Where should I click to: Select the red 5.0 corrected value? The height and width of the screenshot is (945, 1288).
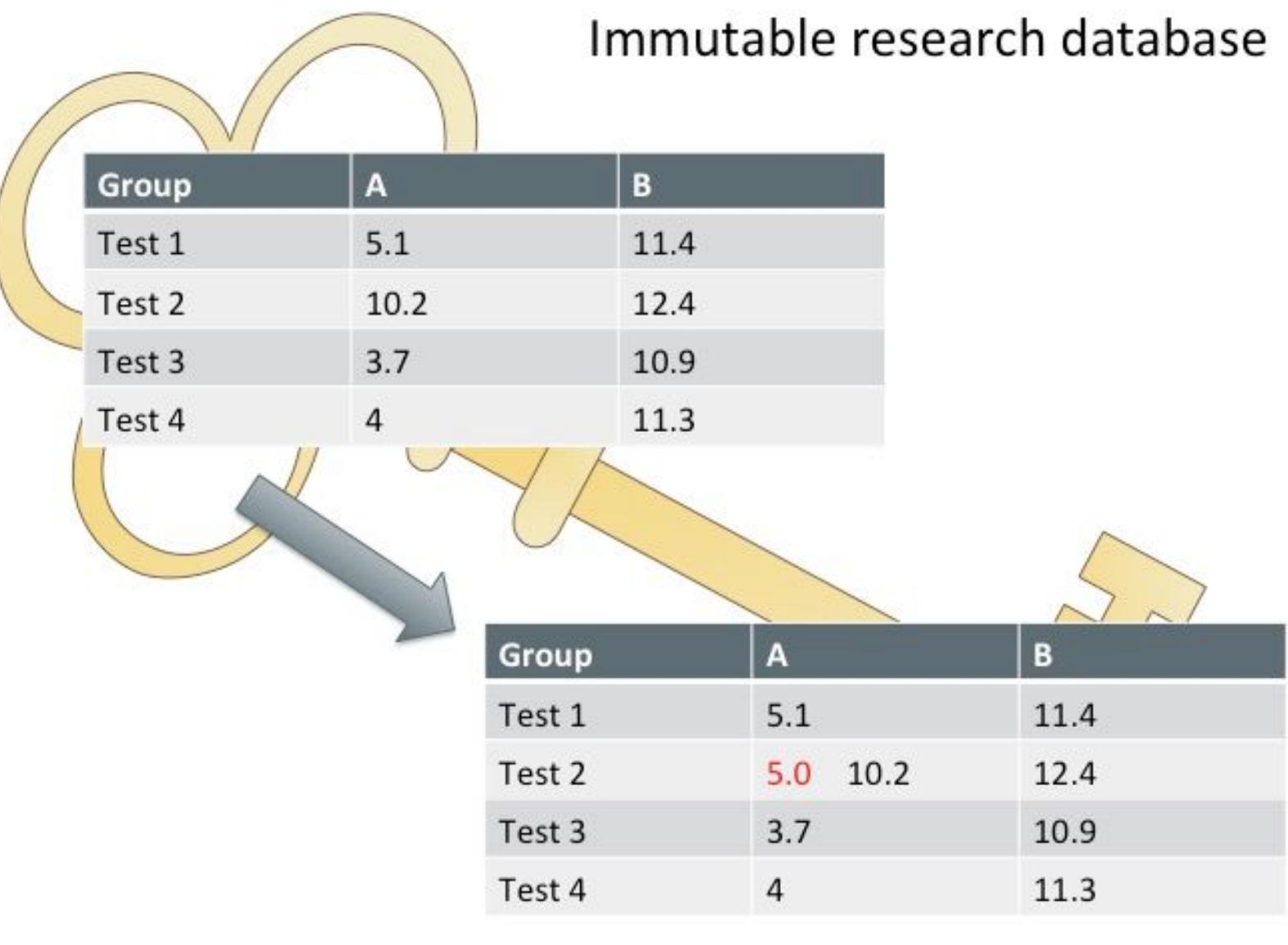coord(788,774)
